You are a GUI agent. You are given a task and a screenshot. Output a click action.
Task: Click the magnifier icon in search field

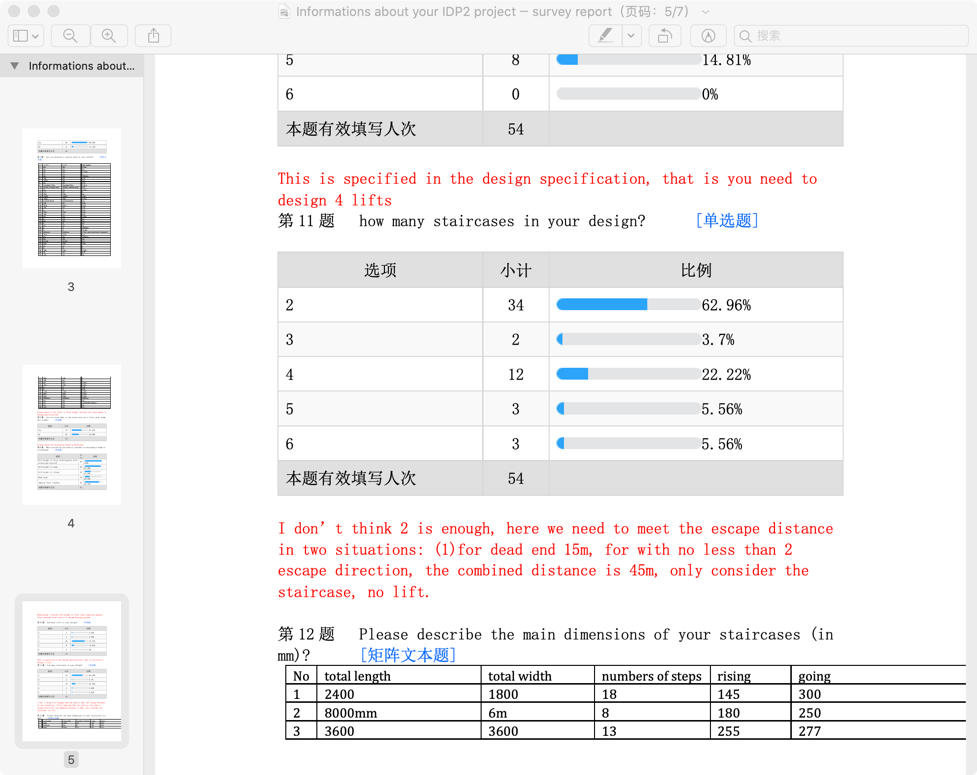[x=745, y=36]
